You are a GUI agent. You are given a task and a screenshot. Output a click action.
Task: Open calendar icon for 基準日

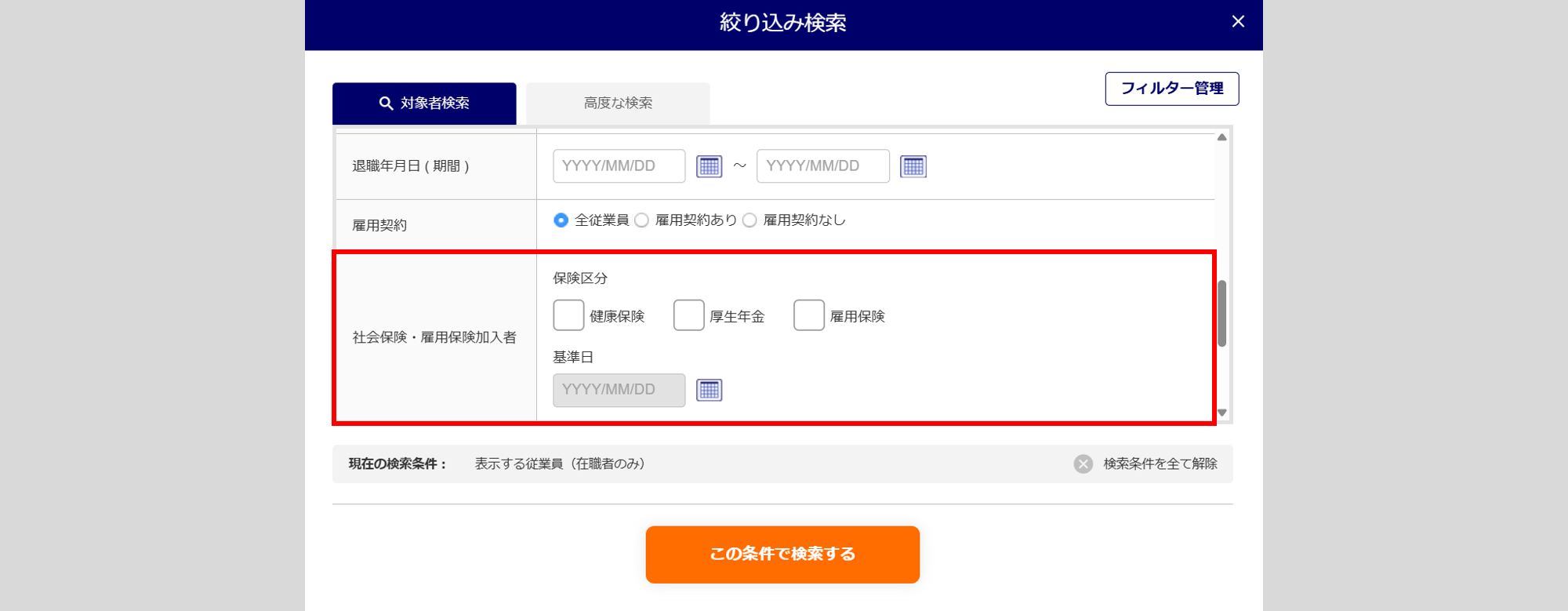point(709,390)
